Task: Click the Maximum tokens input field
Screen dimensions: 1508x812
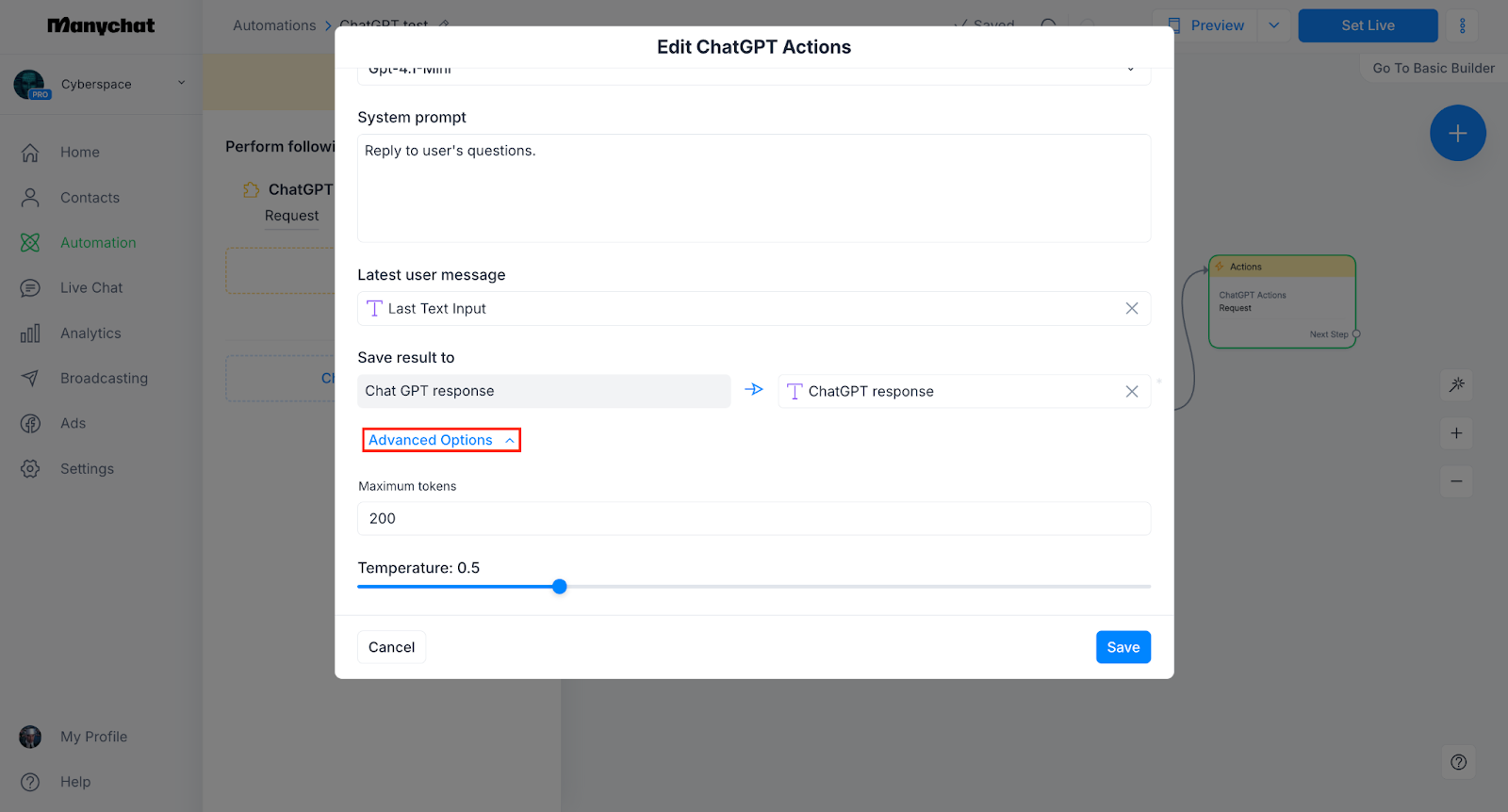Action: [x=754, y=519]
